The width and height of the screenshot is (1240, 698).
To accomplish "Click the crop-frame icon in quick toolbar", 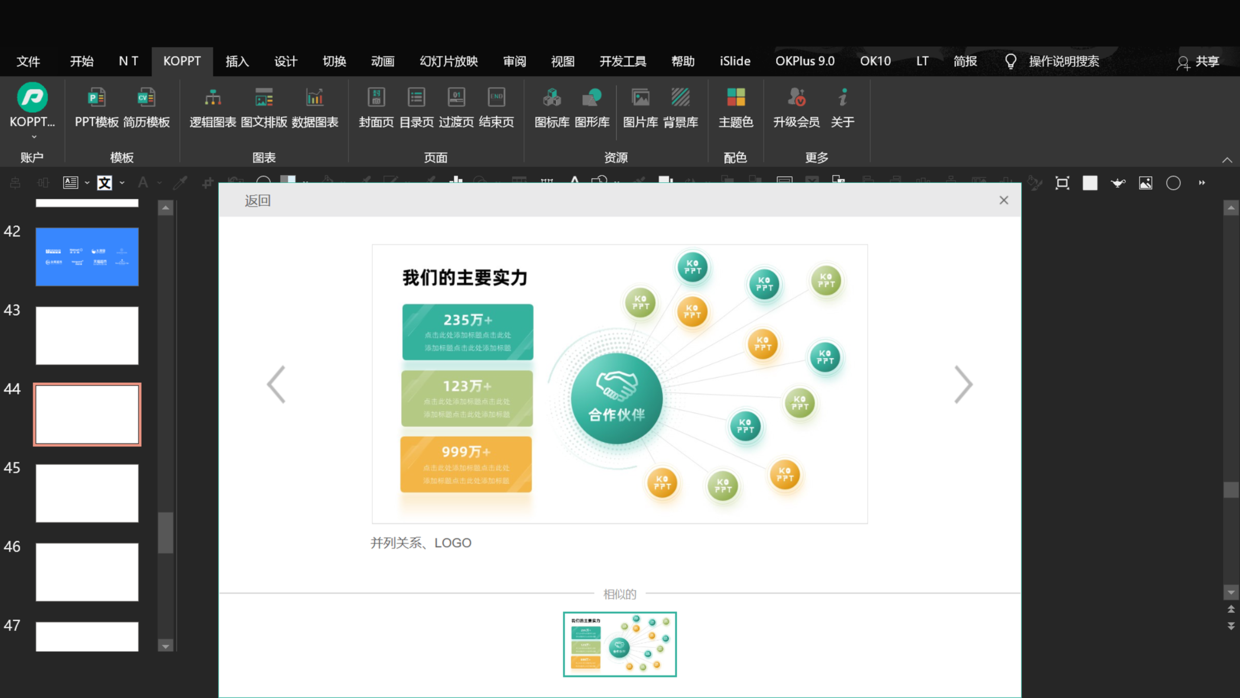I will pos(1062,183).
